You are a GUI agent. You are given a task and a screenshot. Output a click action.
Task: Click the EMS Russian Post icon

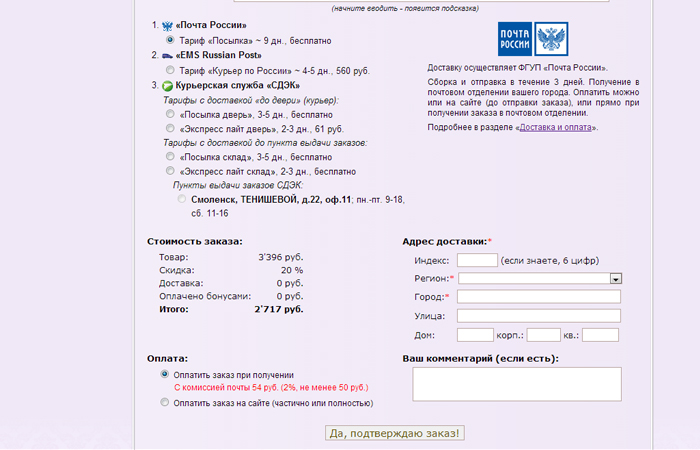point(167,55)
